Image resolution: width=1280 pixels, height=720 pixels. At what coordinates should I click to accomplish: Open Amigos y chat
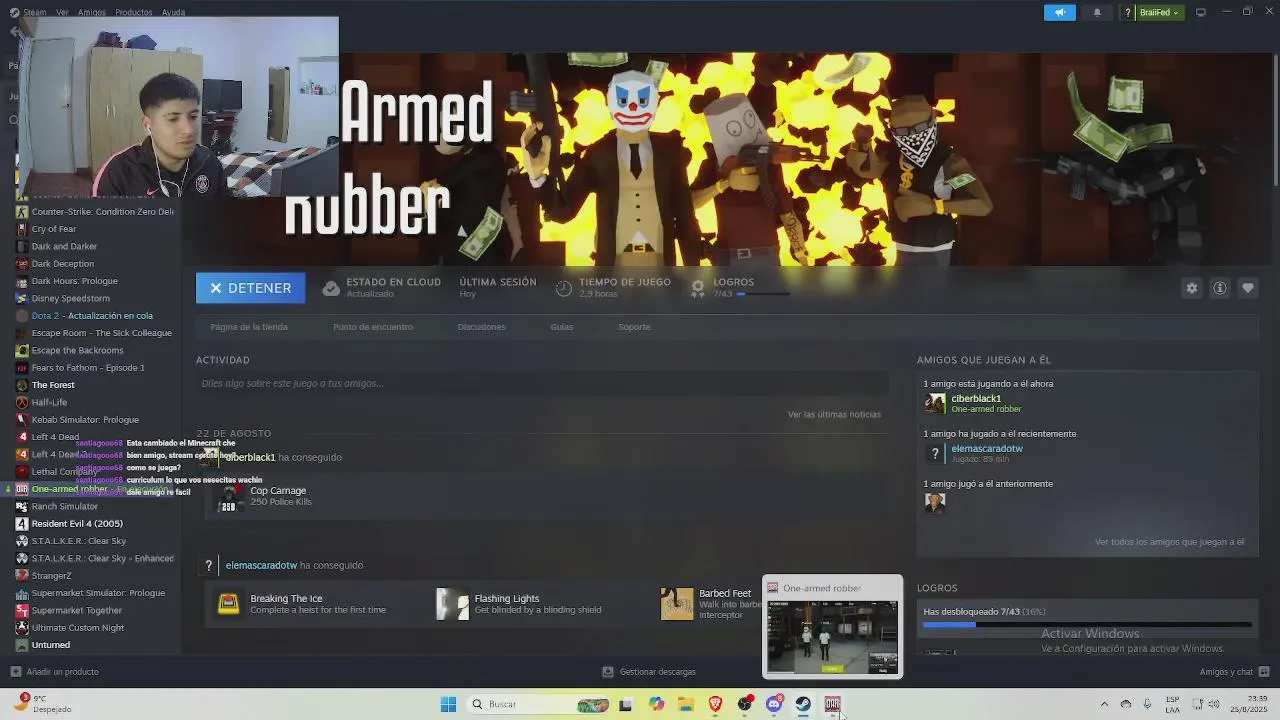[x=1234, y=672]
